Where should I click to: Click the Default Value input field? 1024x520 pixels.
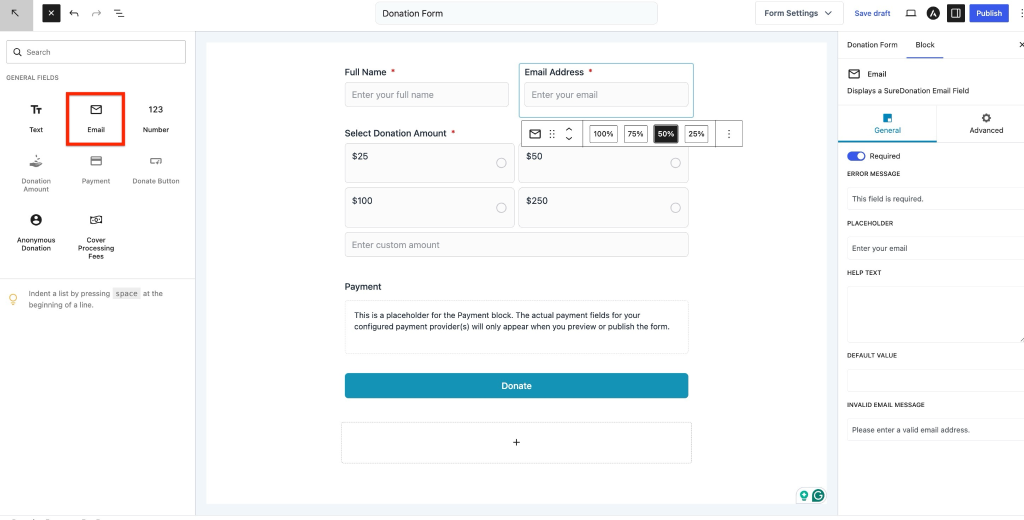(936, 380)
